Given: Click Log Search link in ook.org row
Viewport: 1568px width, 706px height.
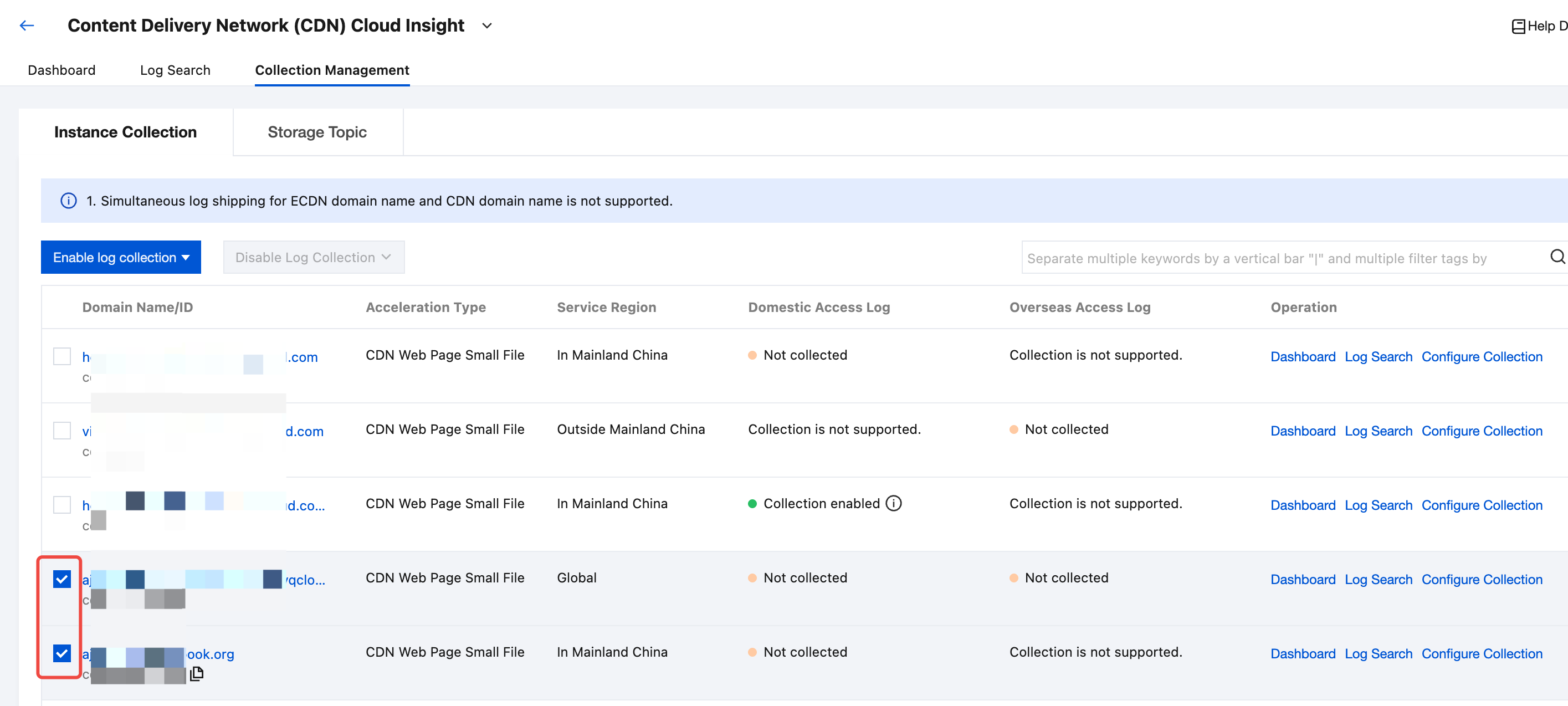Looking at the screenshot, I should (x=1378, y=654).
